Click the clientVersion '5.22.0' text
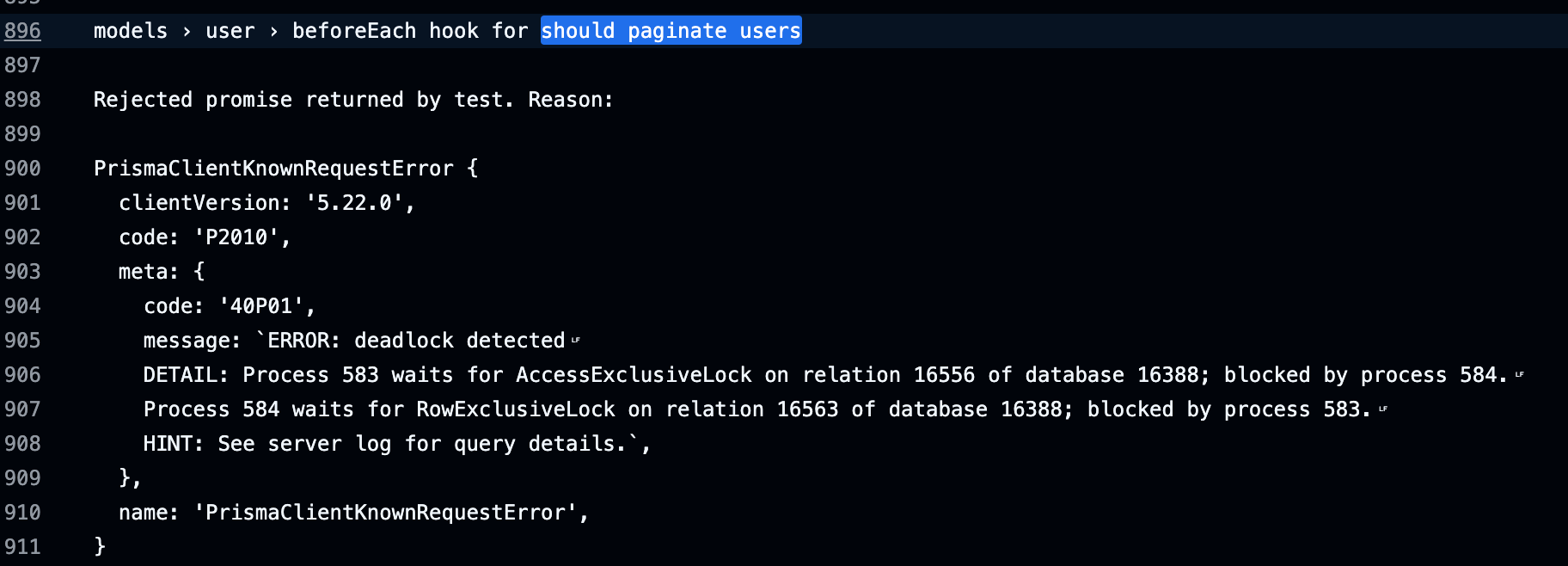The width and height of the screenshot is (1568, 566). 354,203
